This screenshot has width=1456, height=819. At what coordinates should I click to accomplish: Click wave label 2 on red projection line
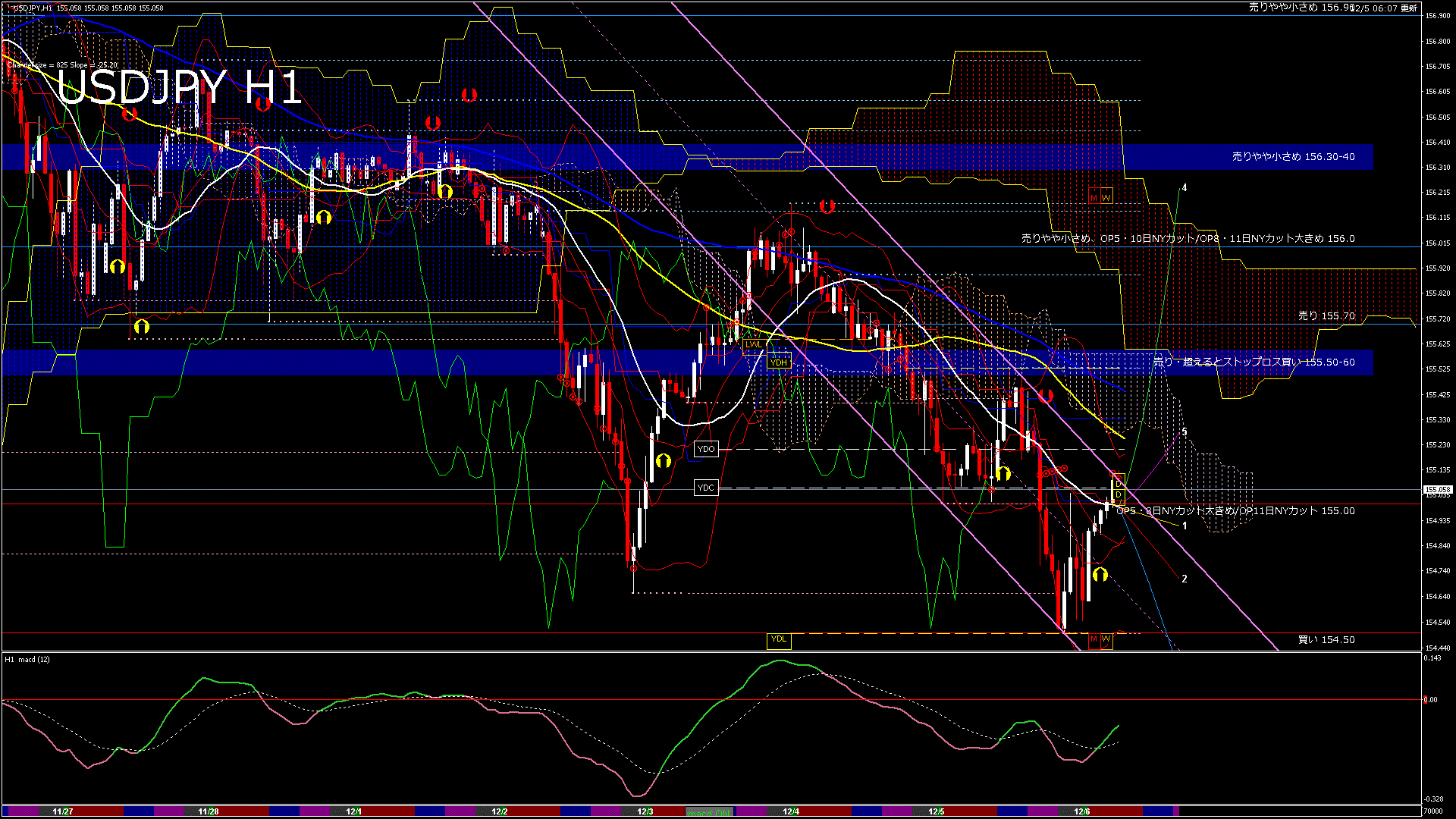[1185, 579]
